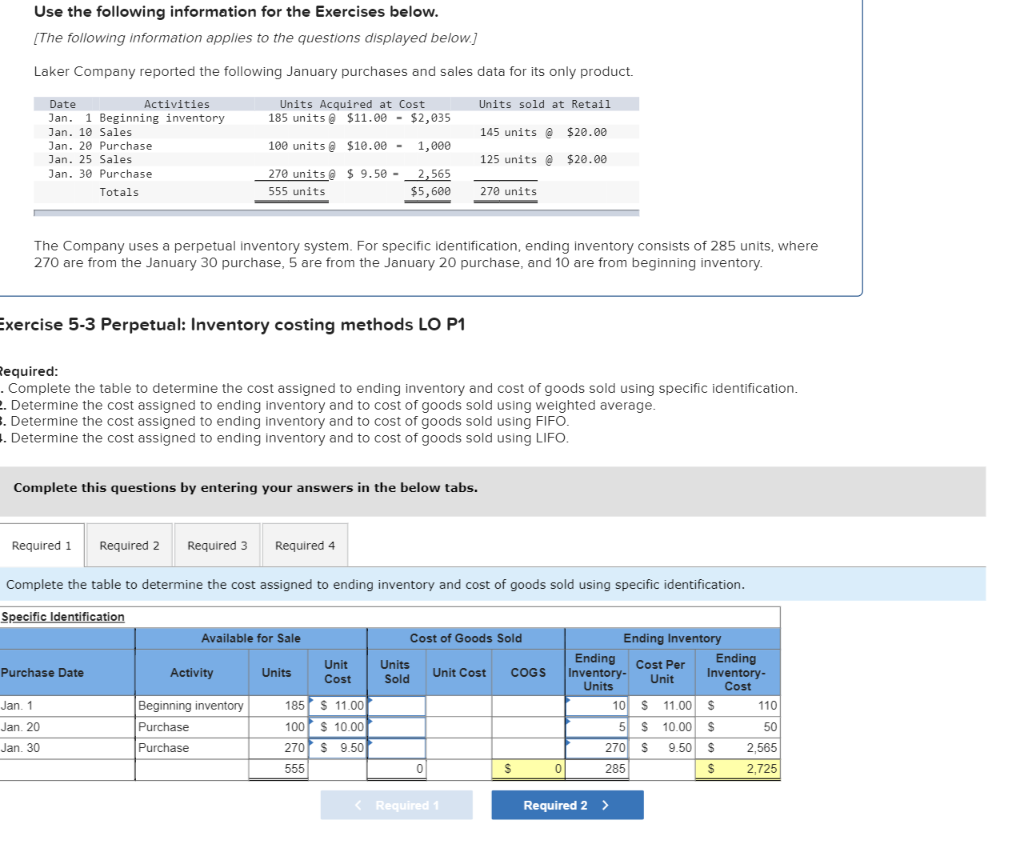Image resolution: width=1024 pixels, height=856 pixels.
Task: Click the blue 'Required 2 >' navigation button
Action: [x=567, y=804]
